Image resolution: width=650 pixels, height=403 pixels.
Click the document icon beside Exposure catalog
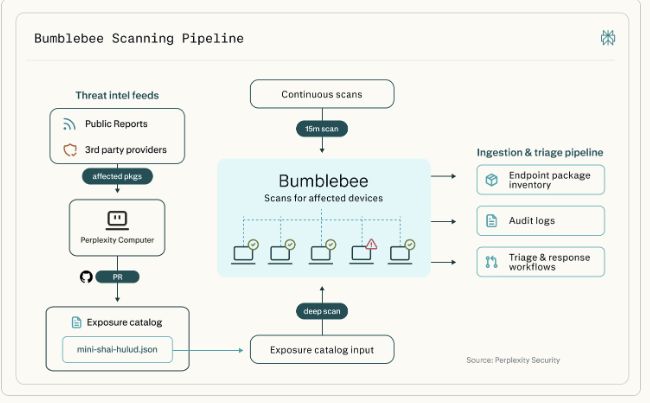click(x=76, y=322)
